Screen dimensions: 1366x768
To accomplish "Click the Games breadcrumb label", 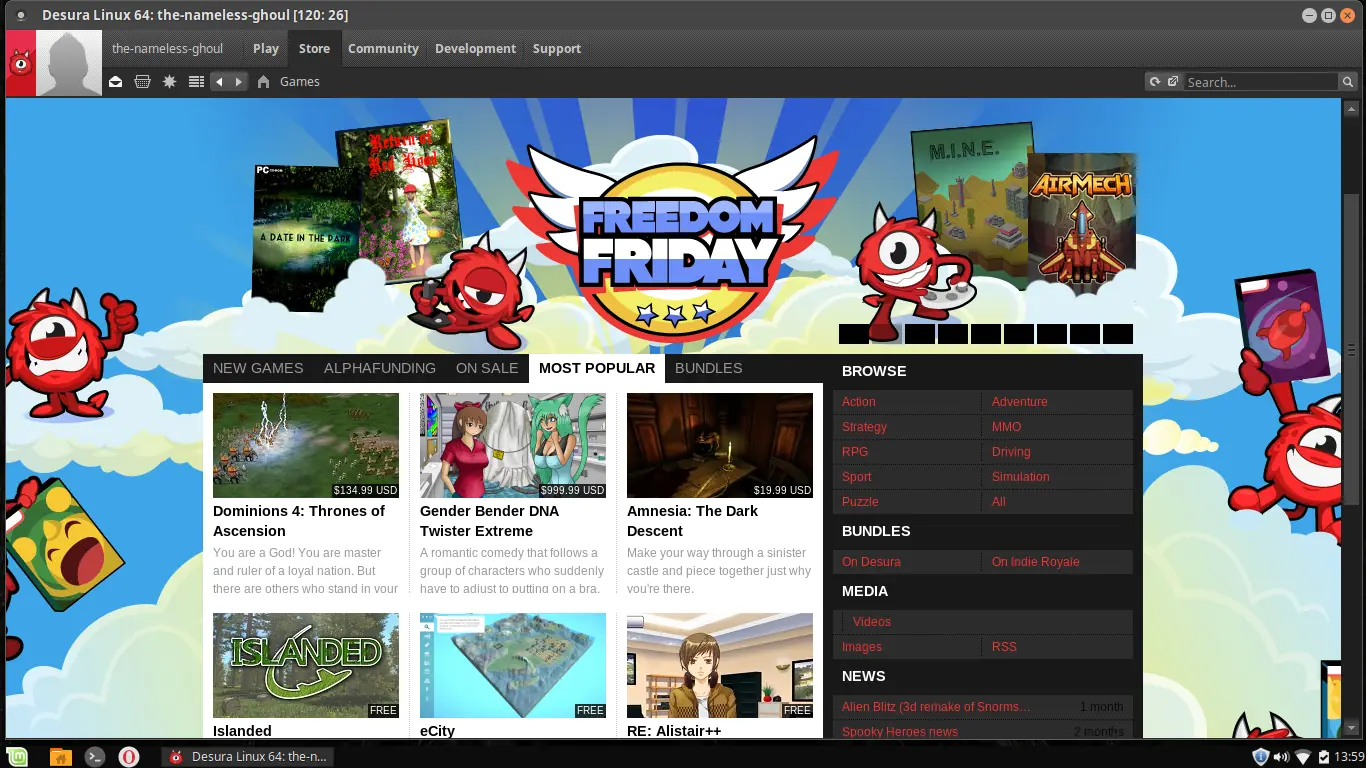I will (300, 82).
